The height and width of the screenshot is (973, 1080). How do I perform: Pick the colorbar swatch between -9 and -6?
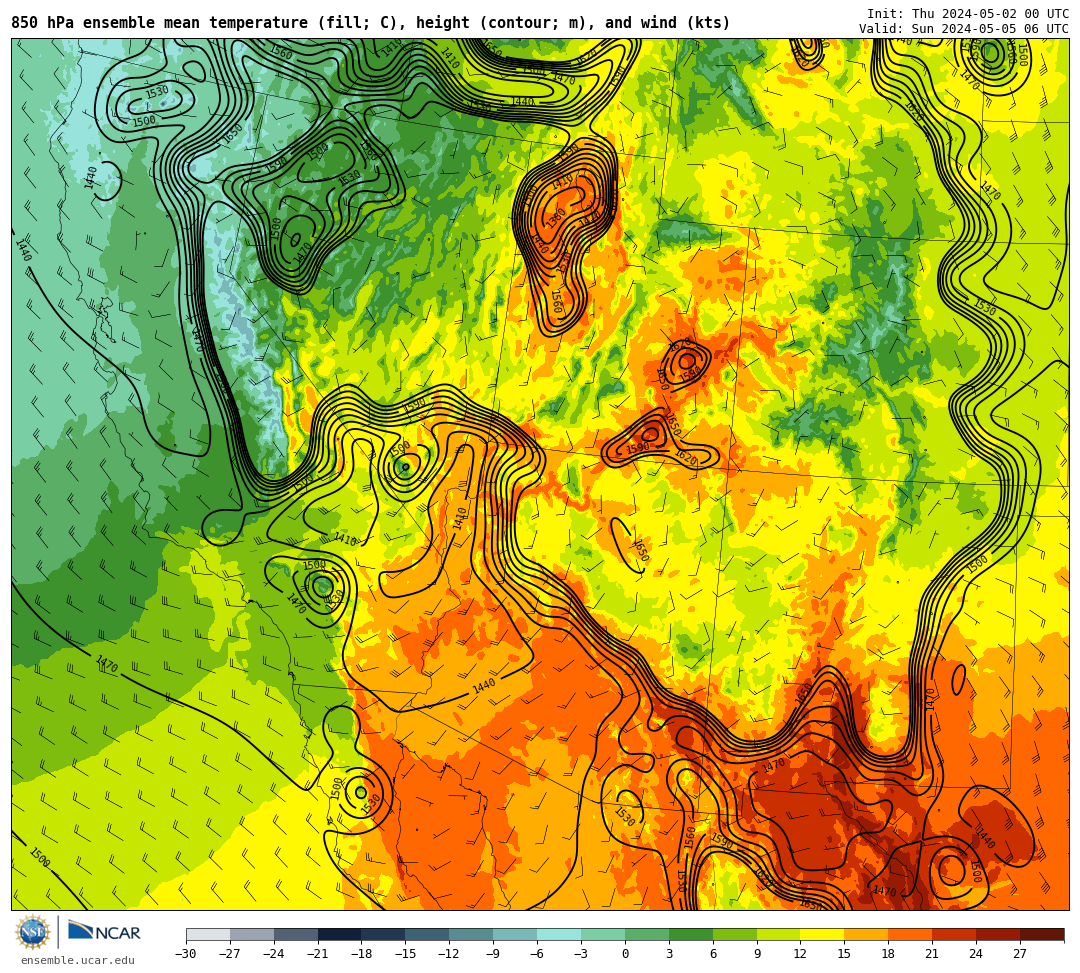point(515,934)
